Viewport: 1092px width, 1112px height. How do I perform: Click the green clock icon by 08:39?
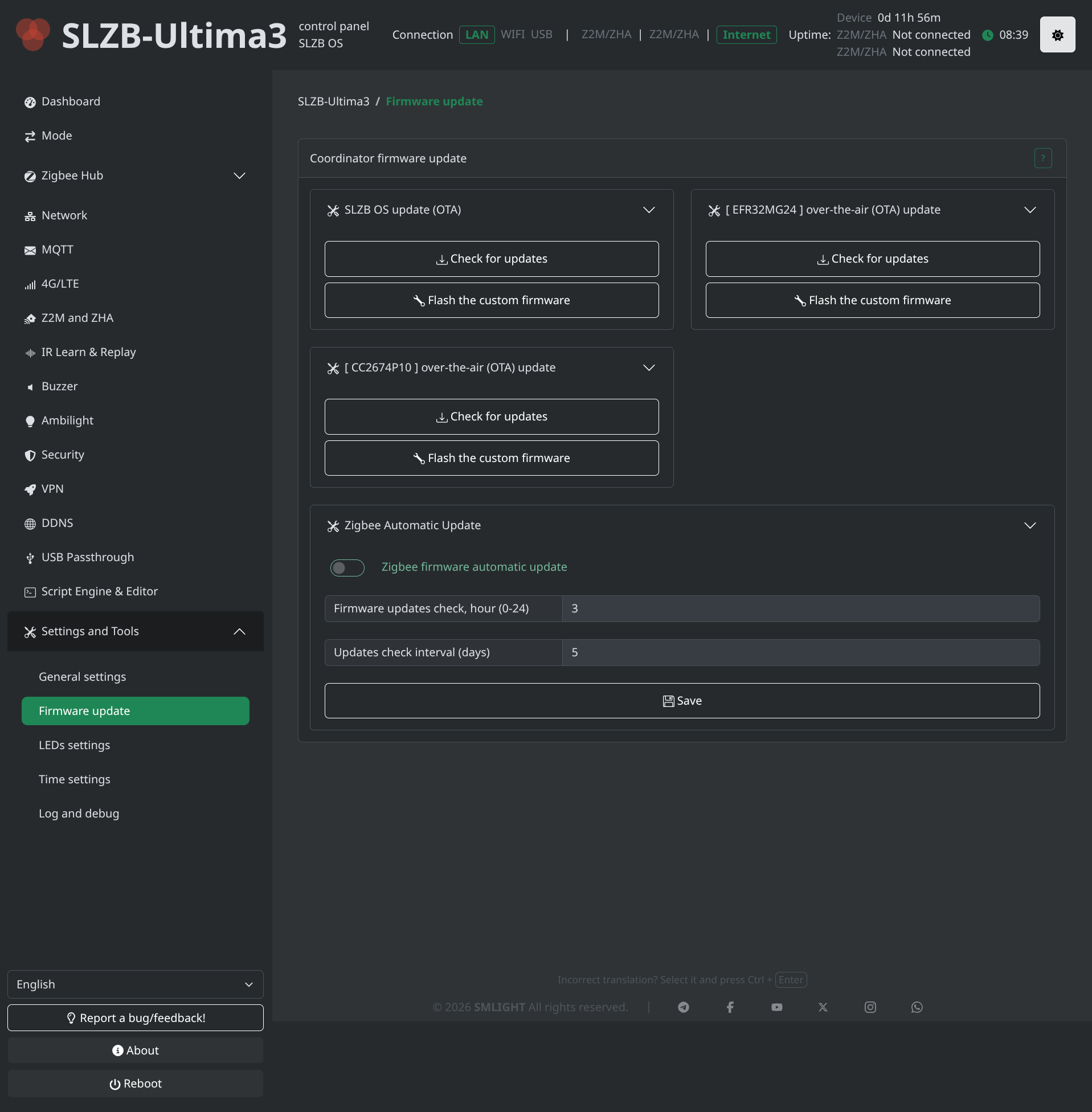pos(988,35)
